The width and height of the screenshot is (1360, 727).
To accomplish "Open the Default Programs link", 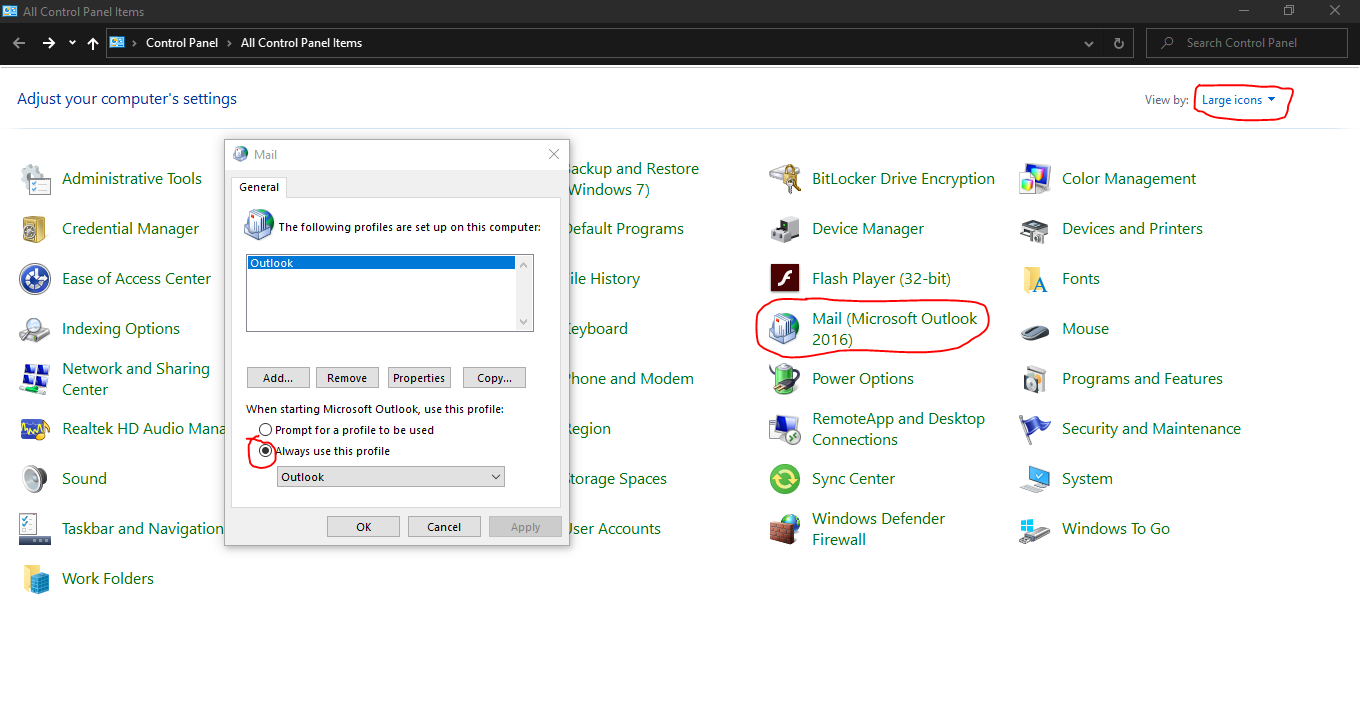I will point(627,229).
